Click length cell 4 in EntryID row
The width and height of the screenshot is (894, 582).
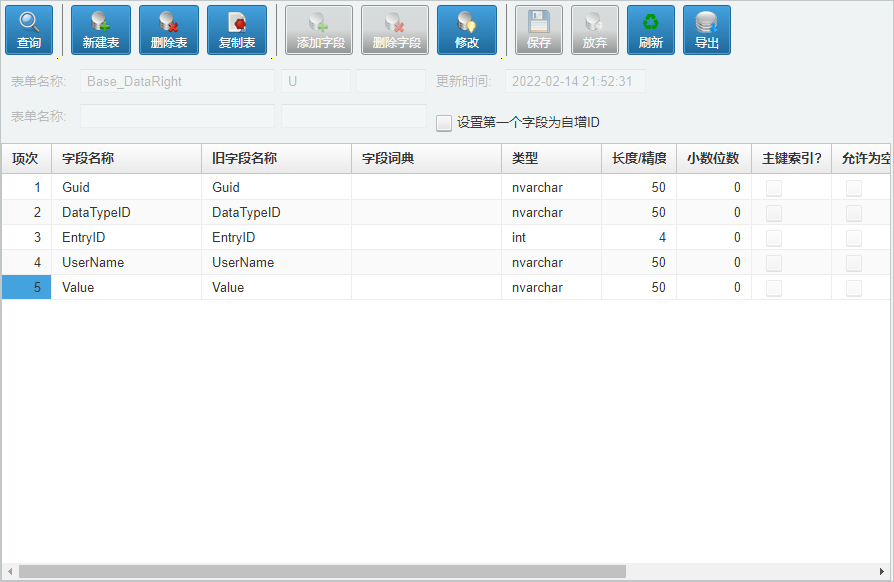639,237
